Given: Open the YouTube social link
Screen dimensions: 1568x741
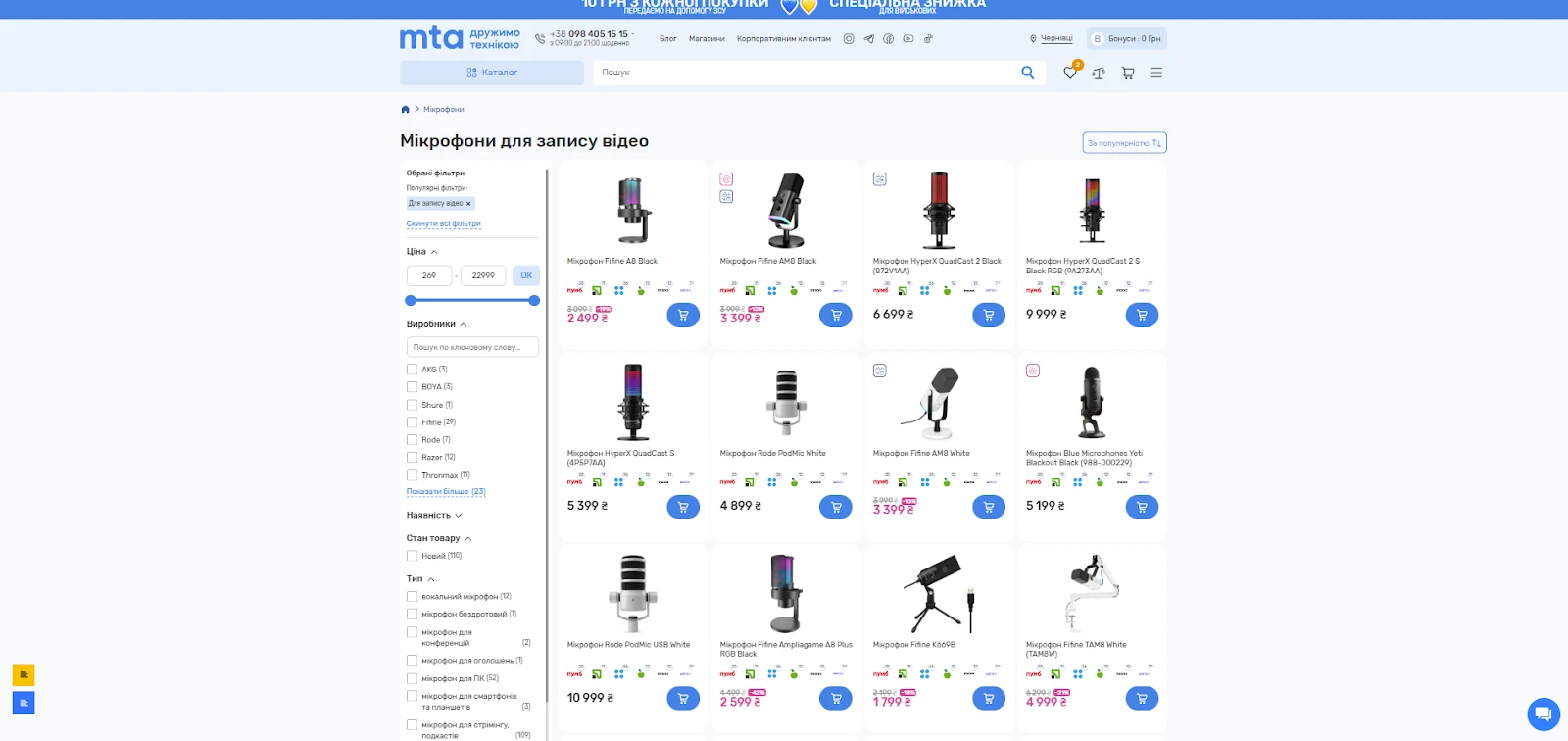Looking at the screenshot, I should pos(908,39).
